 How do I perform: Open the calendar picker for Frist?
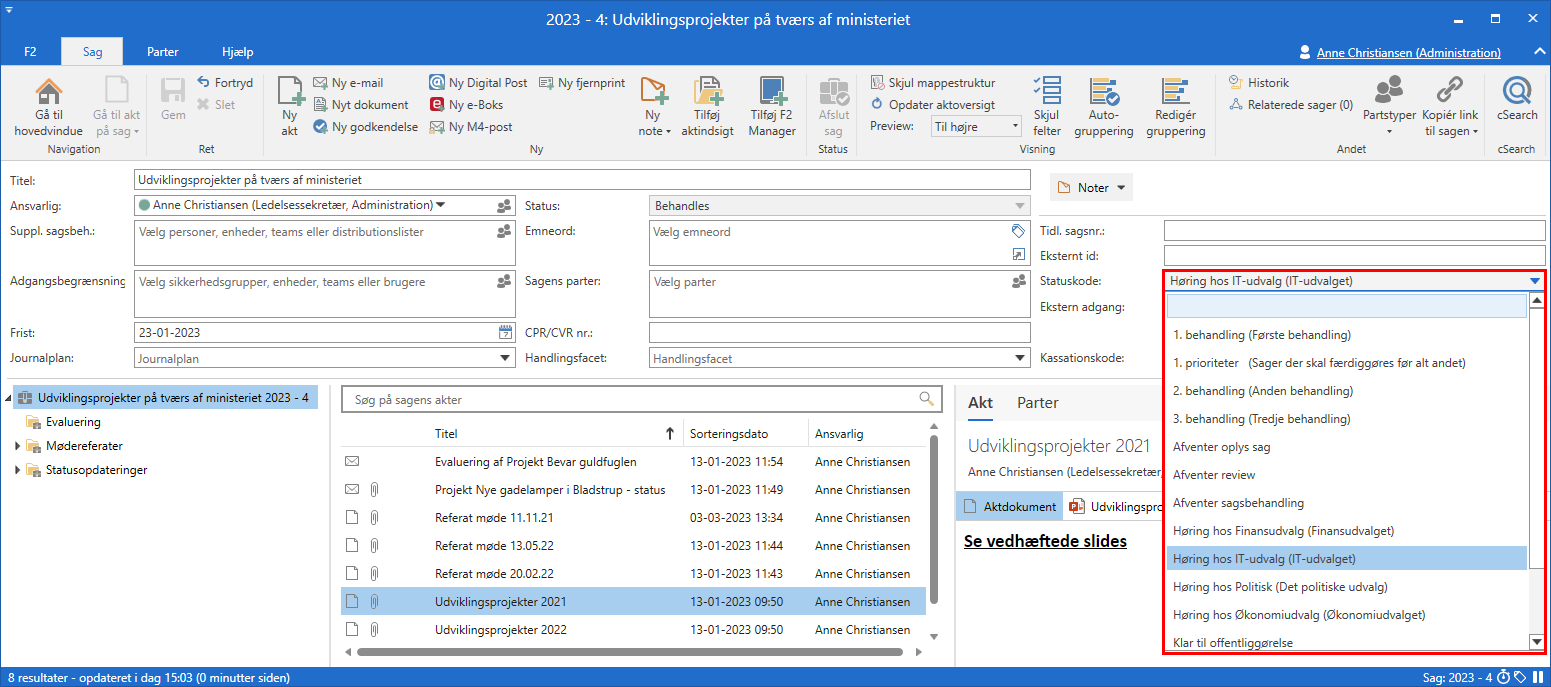[x=505, y=333]
